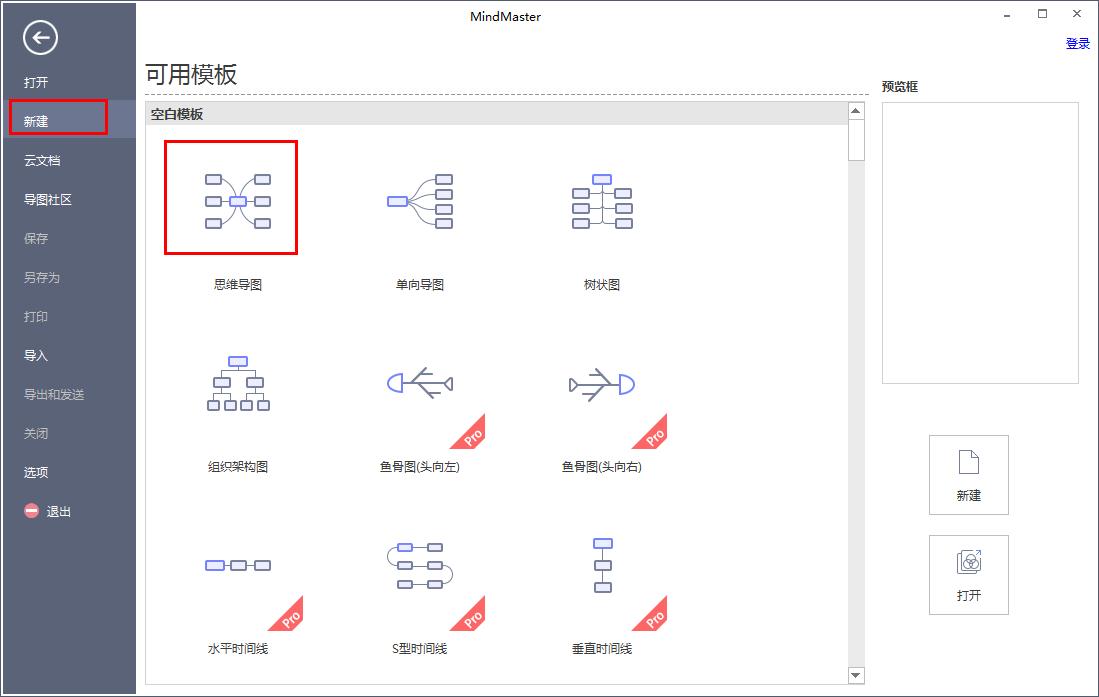Select the 垂直时间线 vertical timeline template
This screenshot has width=1099, height=697.
602,565
